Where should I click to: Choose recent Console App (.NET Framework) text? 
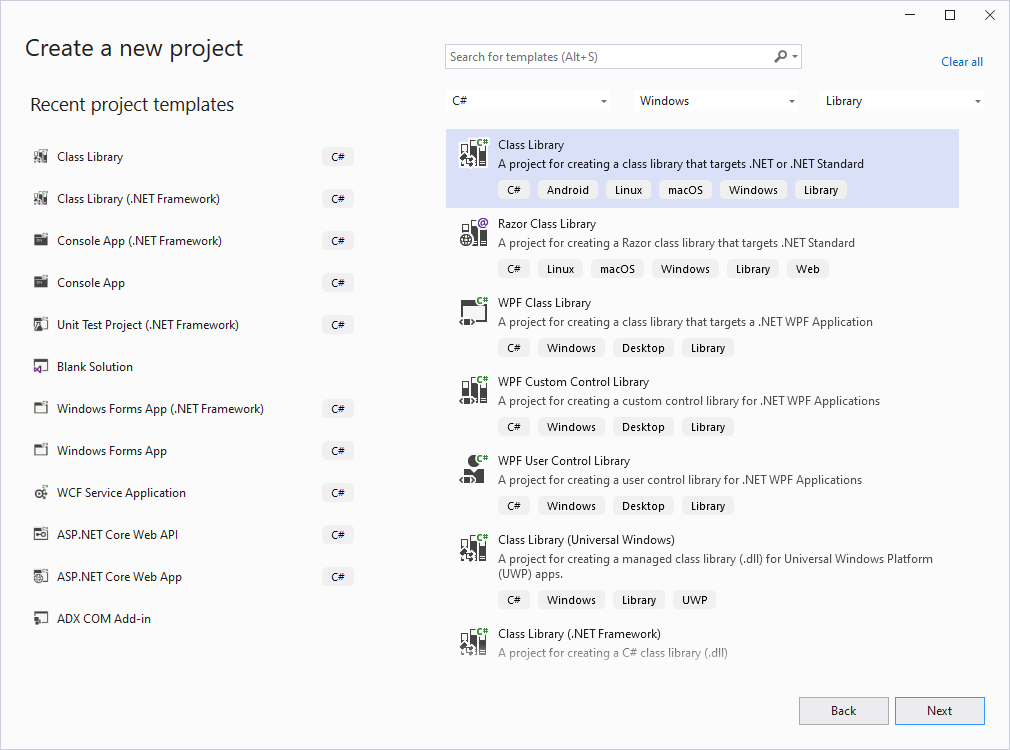tap(139, 241)
